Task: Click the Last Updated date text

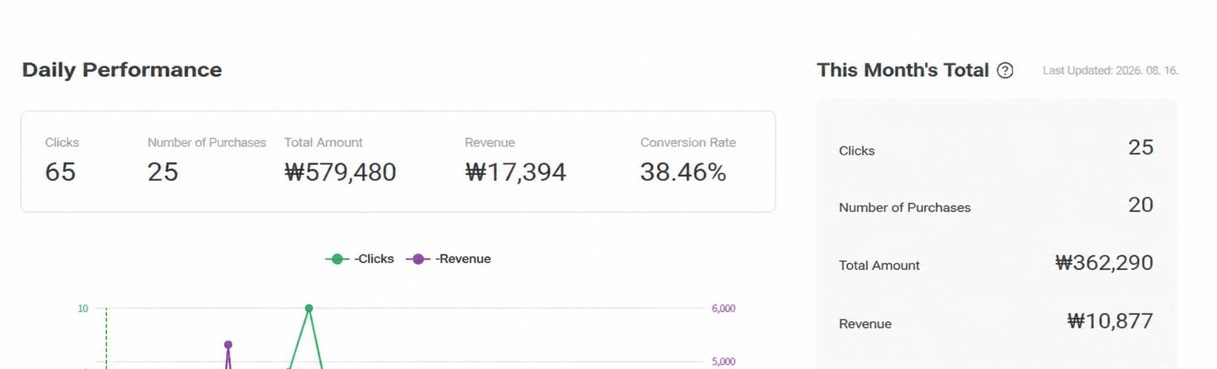Action: tap(1110, 71)
